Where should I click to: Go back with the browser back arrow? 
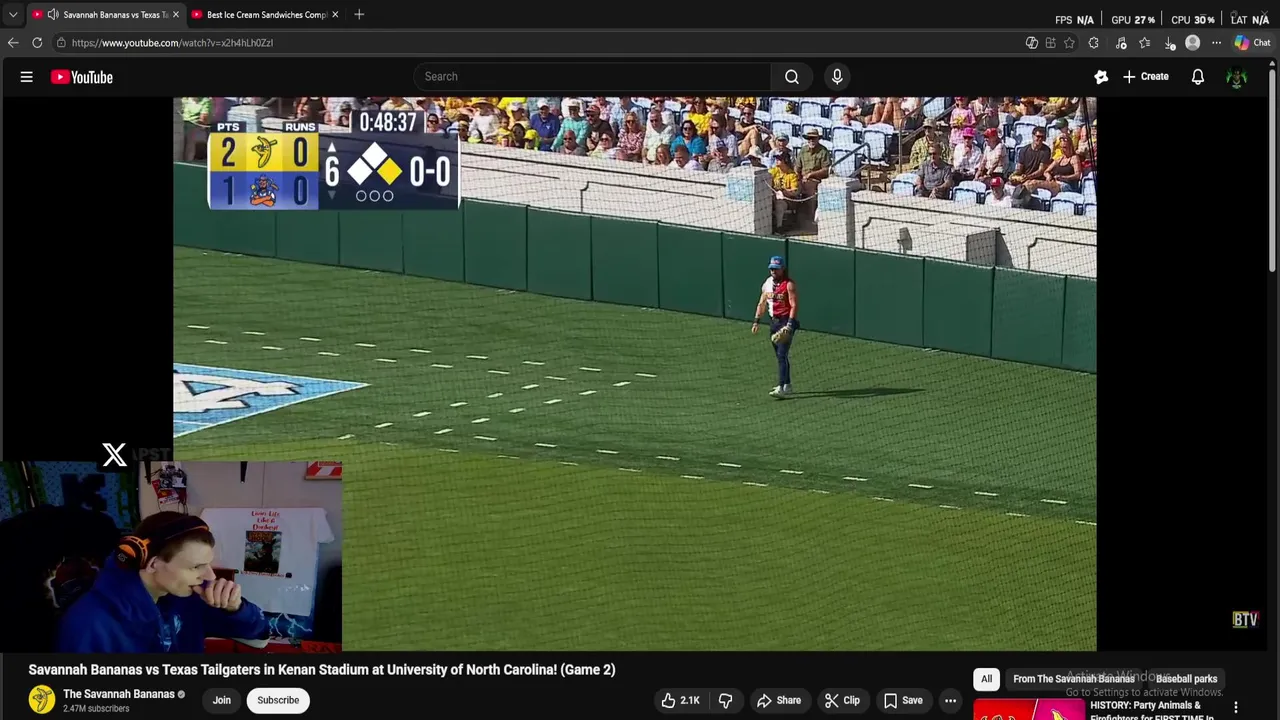coord(13,43)
